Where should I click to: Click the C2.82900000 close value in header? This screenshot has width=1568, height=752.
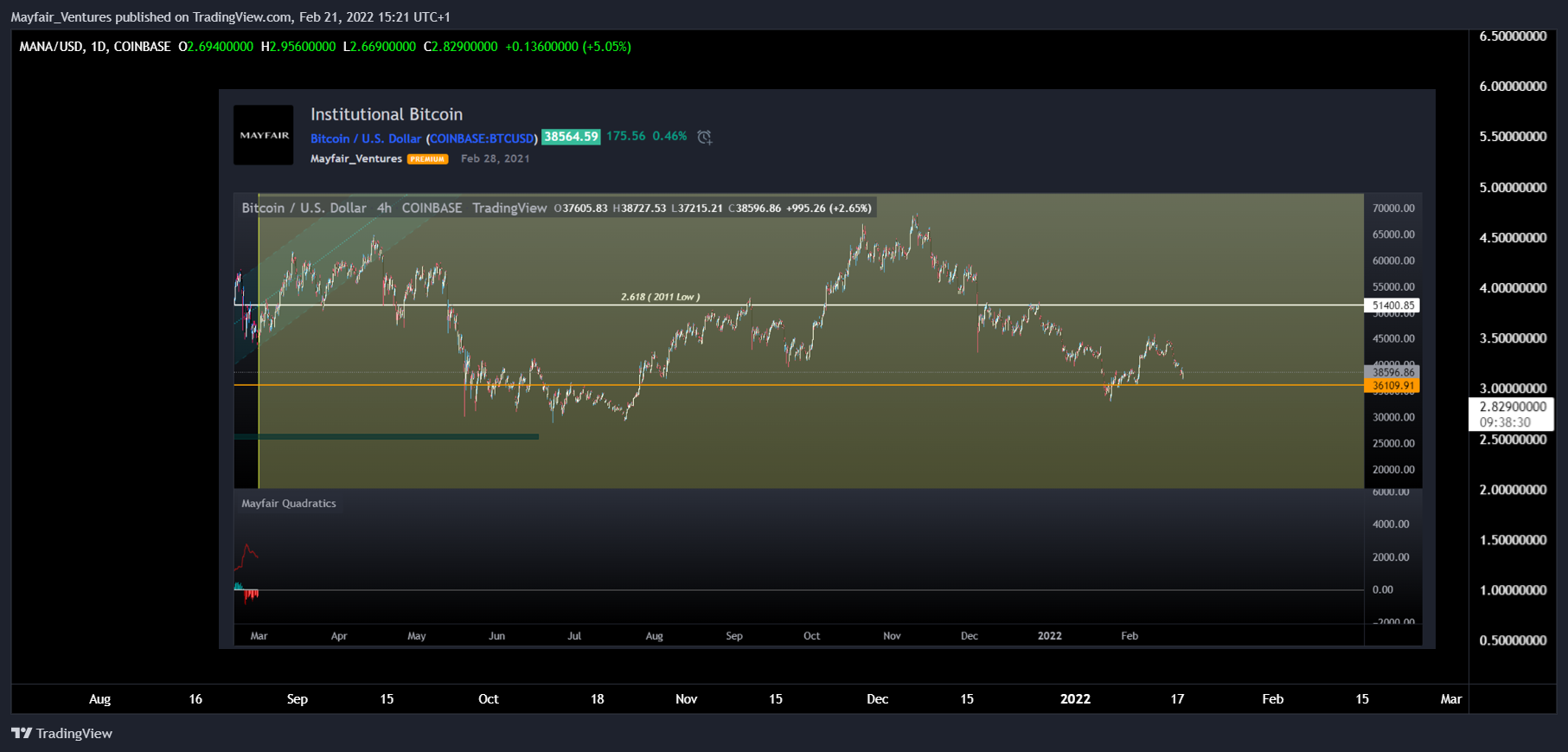pos(461,47)
